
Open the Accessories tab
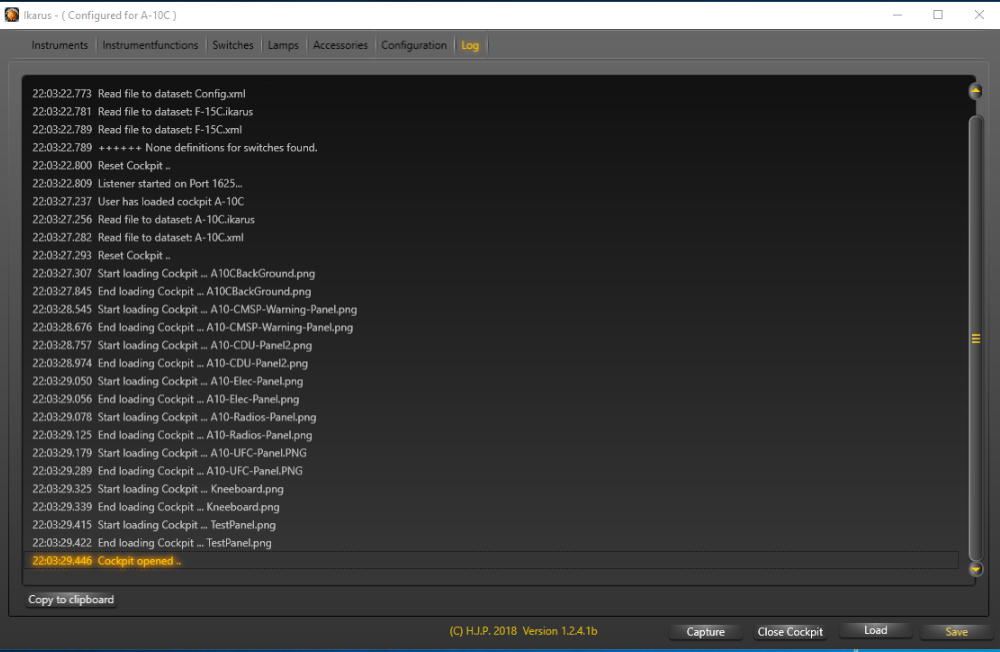(340, 45)
